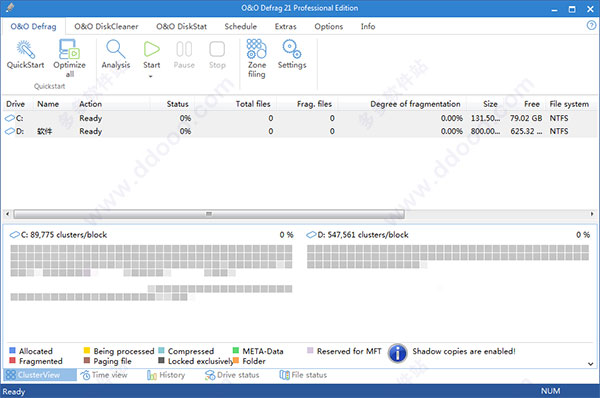
Task: Click the Compressed legend swatch
Action: click(x=161, y=351)
